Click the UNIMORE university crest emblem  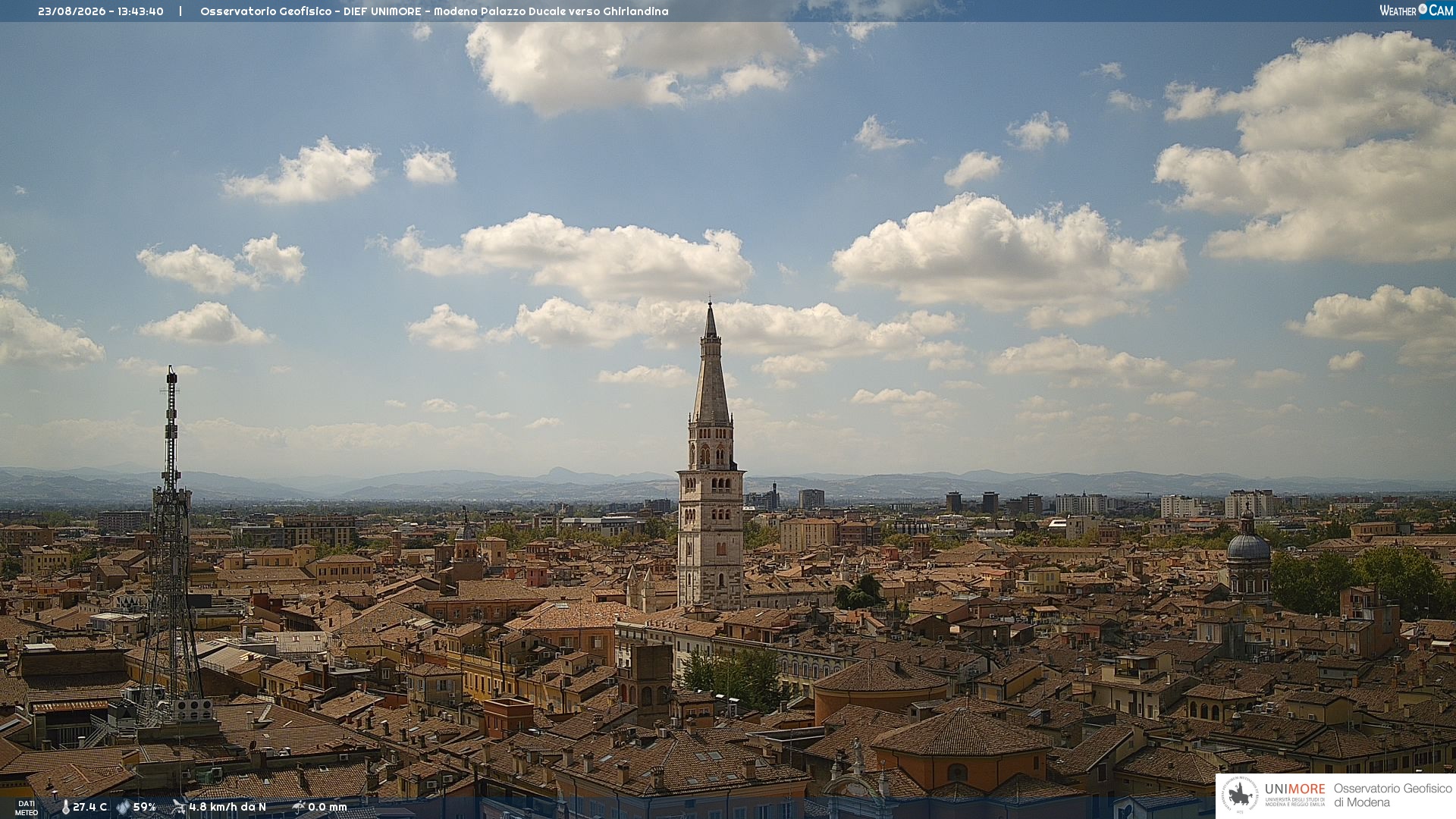[1241, 795]
